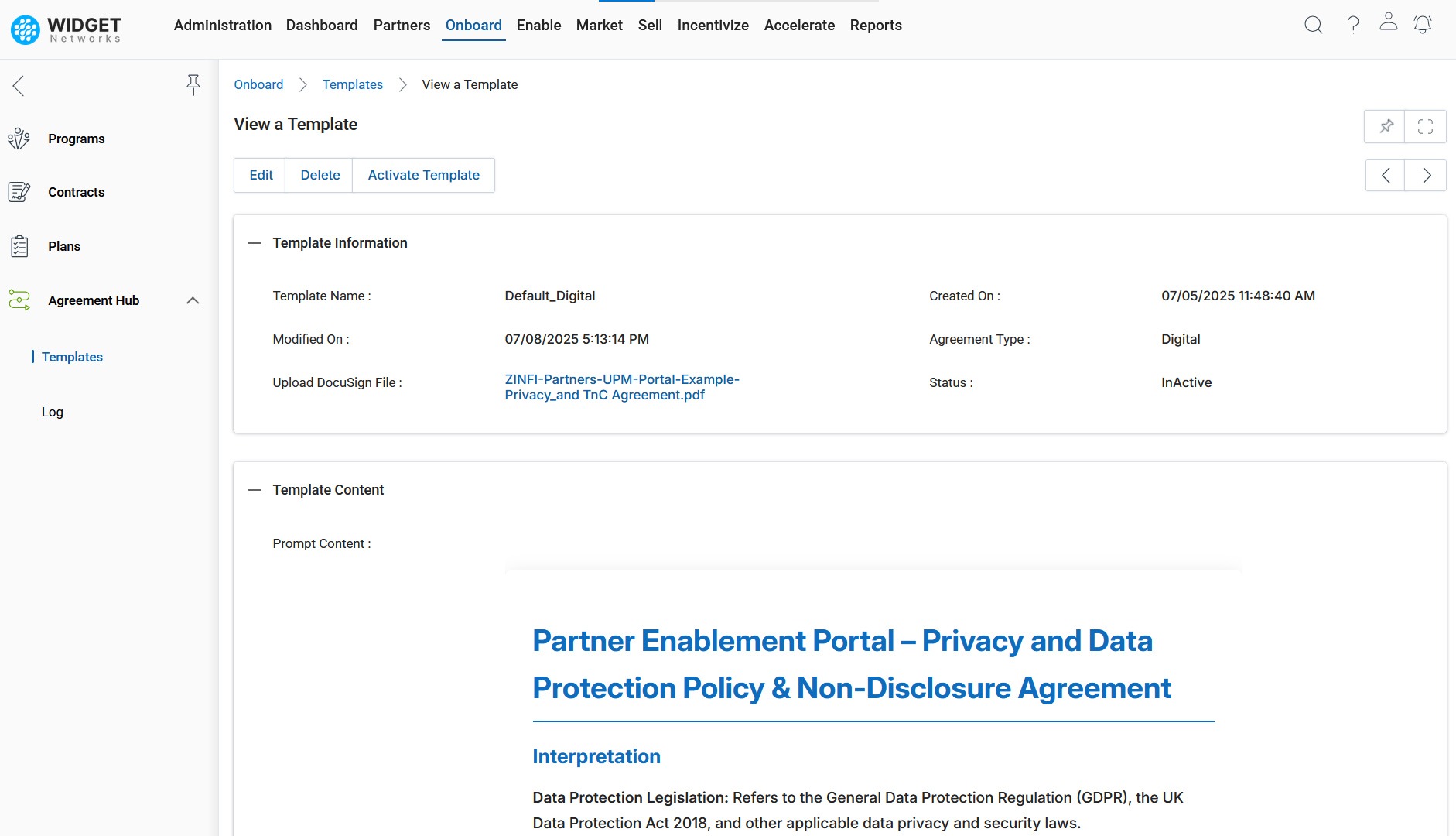
Task: Select Log in the sidebar
Action: pyautogui.click(x=53, y=412)
